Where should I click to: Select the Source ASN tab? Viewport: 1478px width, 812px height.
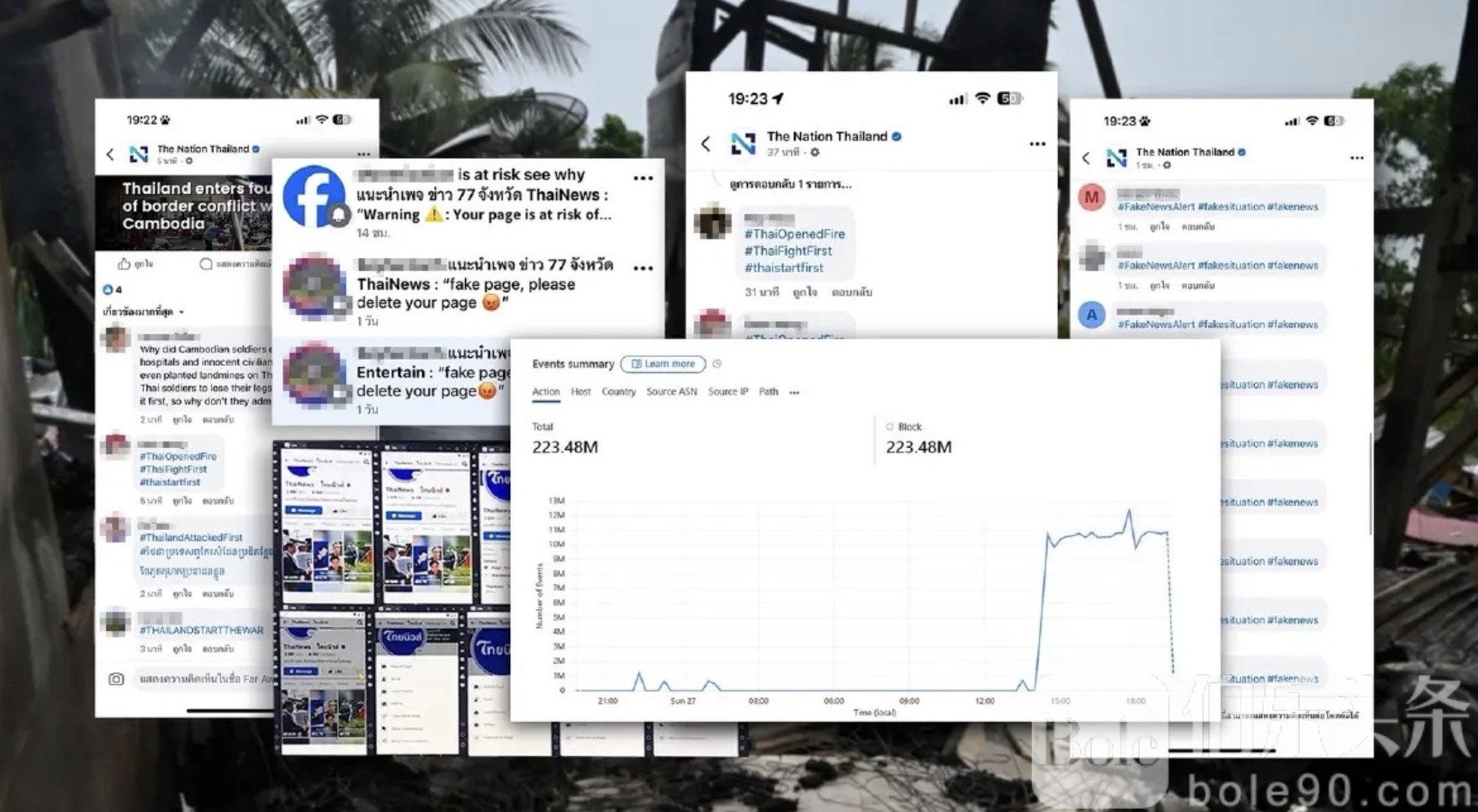[x=672, y=392]
